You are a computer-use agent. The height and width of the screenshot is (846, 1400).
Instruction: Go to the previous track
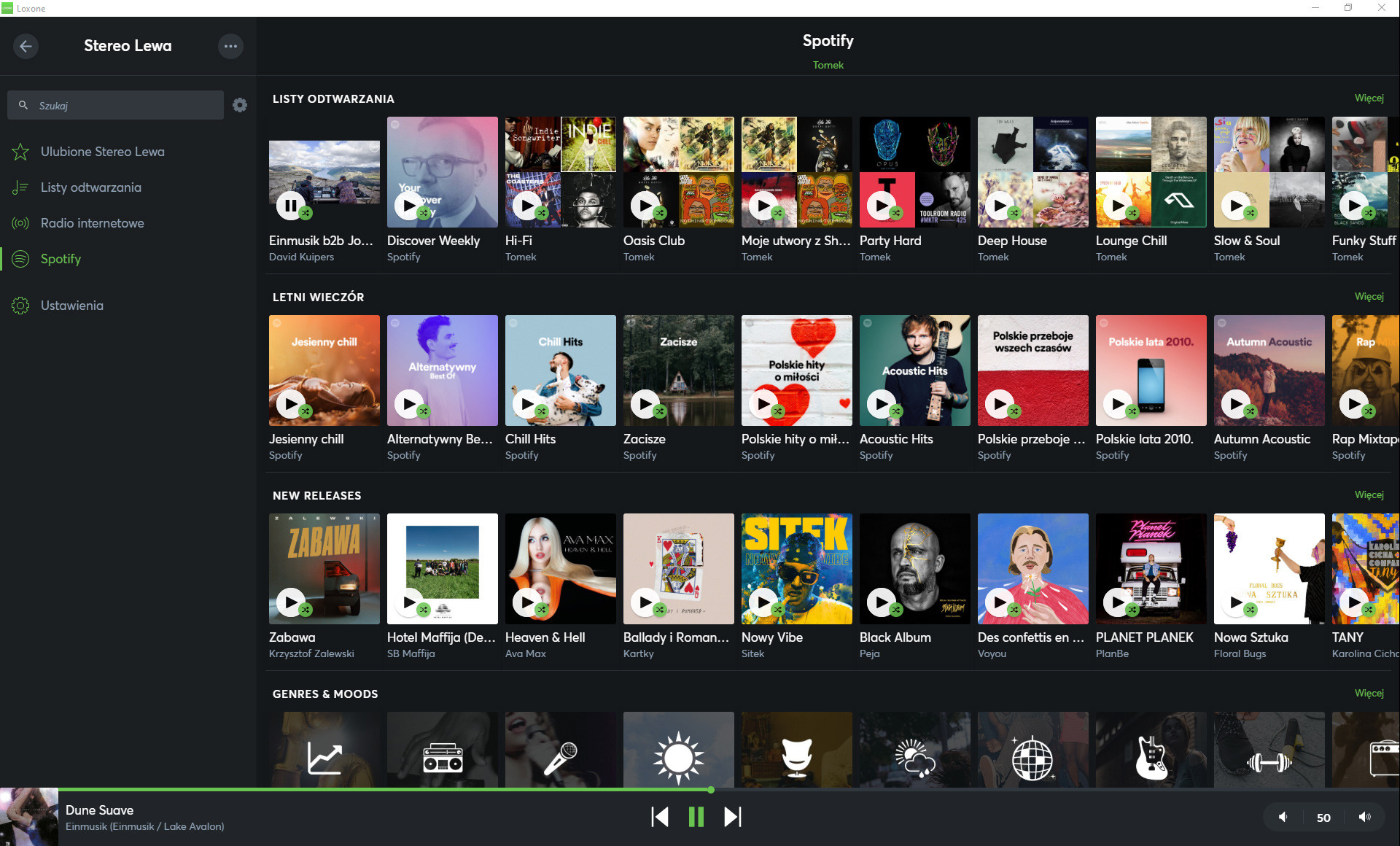660,817
